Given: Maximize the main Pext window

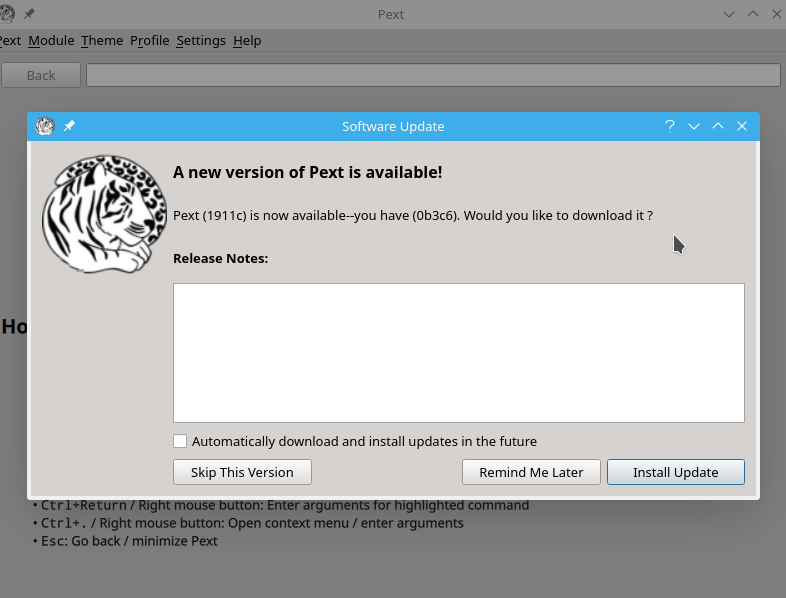Looking at the screenshot, I should tap(753, 14).
